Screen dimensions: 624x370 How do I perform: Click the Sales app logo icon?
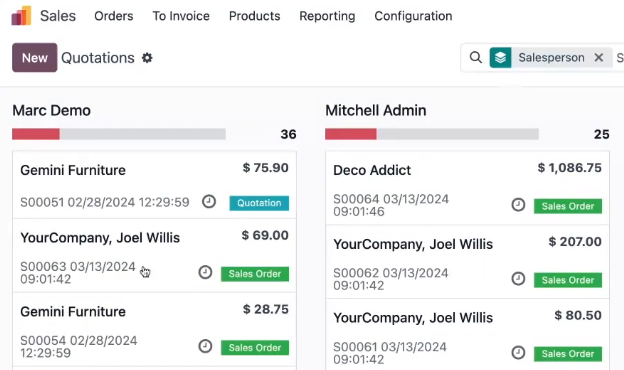tap(21, 16)
